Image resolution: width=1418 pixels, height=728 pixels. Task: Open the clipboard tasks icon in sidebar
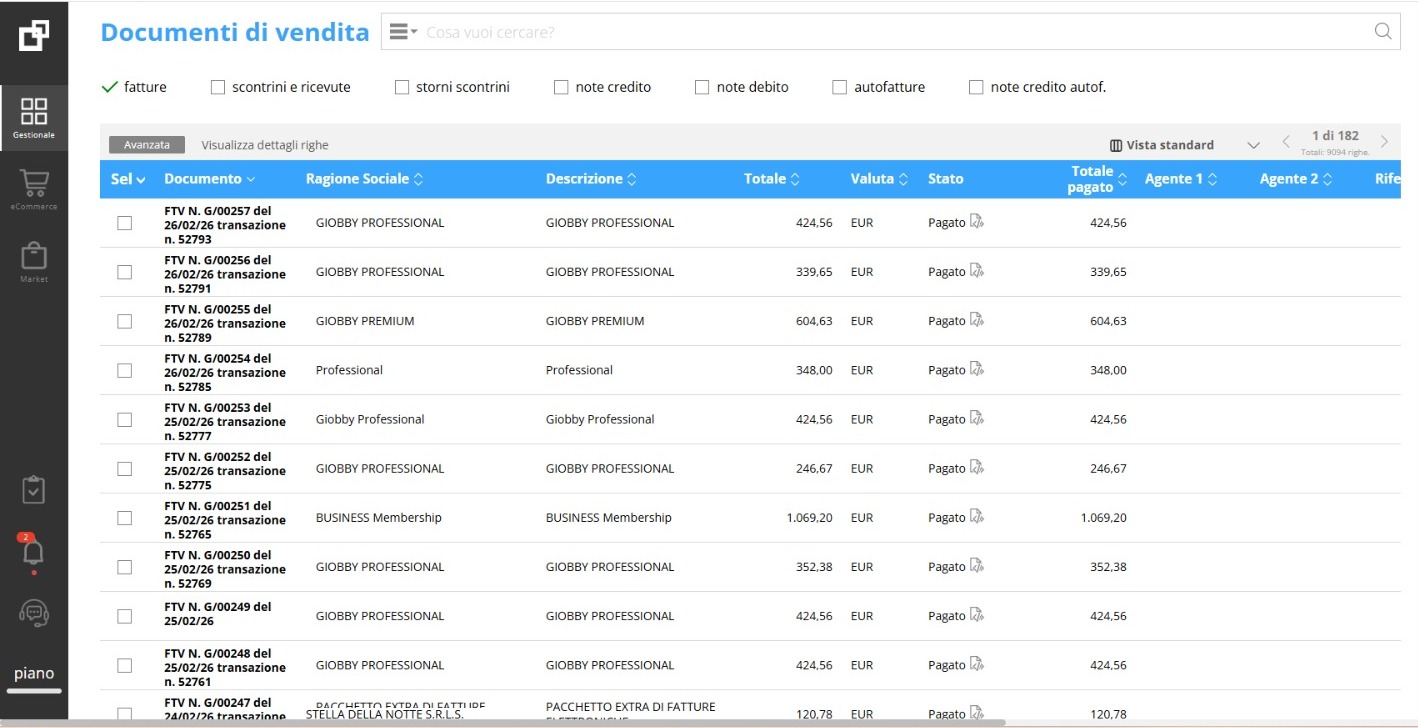(34, 490)
